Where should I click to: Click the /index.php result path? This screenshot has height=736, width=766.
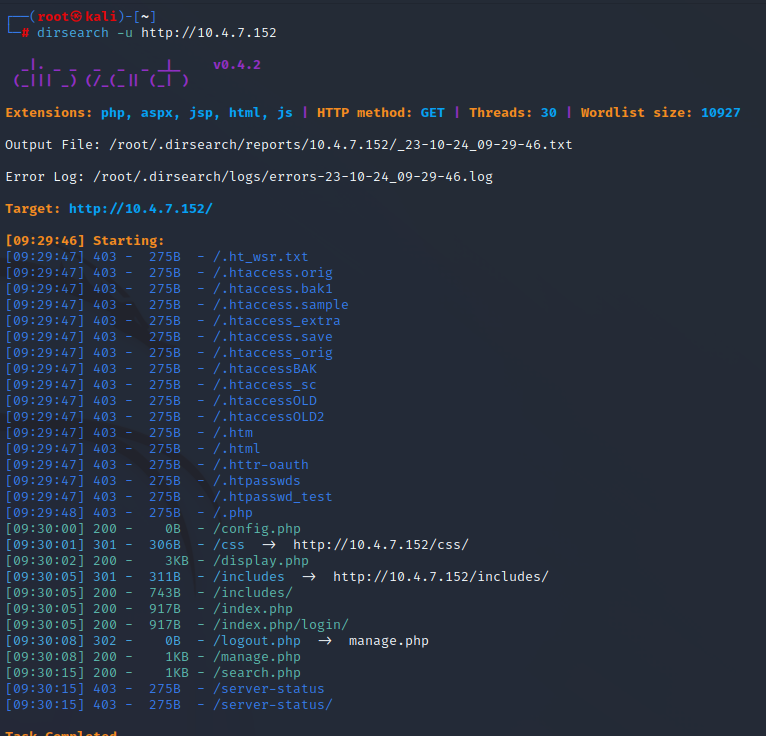[x=253, y=609]
